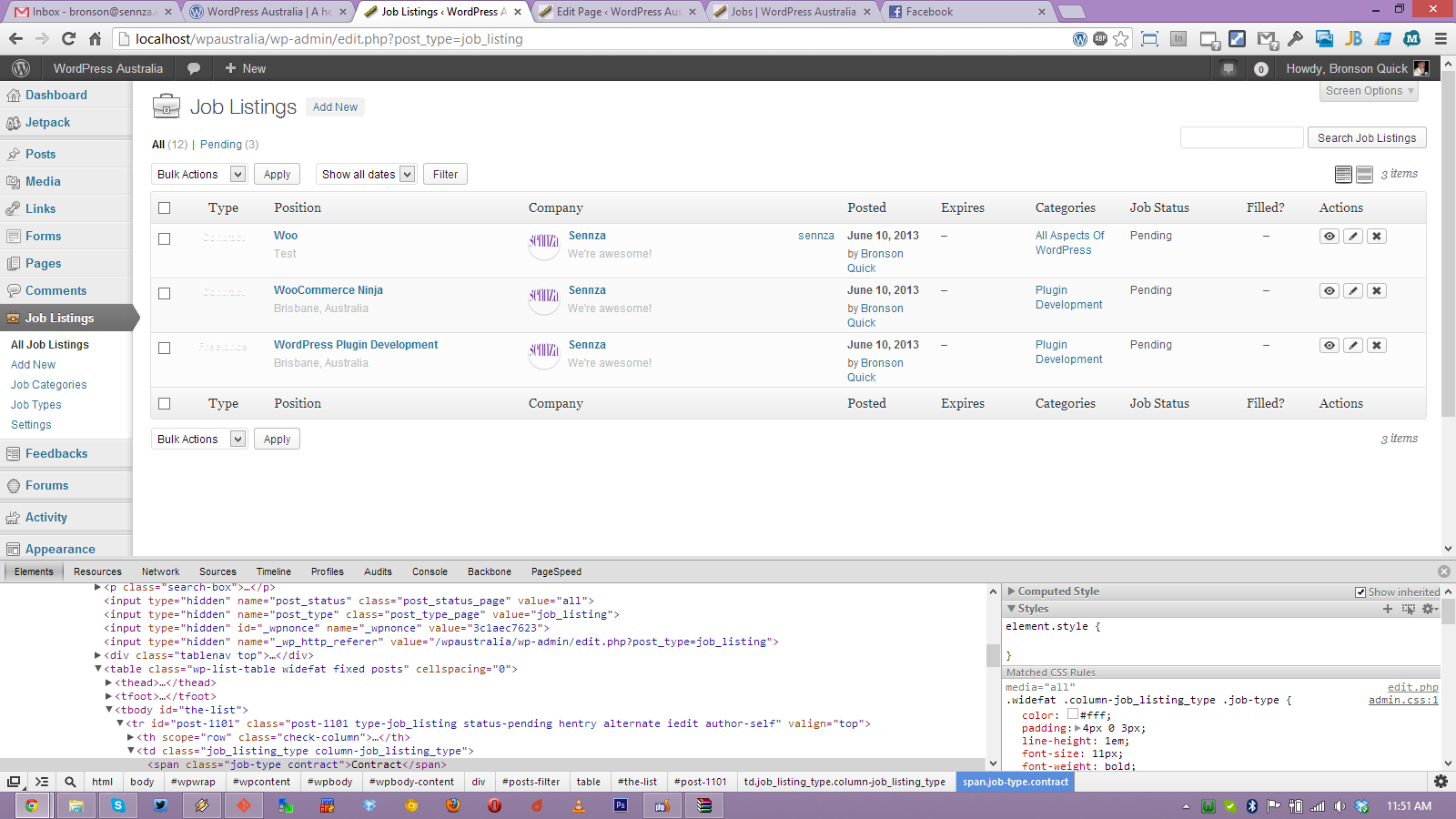Open the Show all dates dropdown
Screen dimensions: 1456x819
[367, 175]
